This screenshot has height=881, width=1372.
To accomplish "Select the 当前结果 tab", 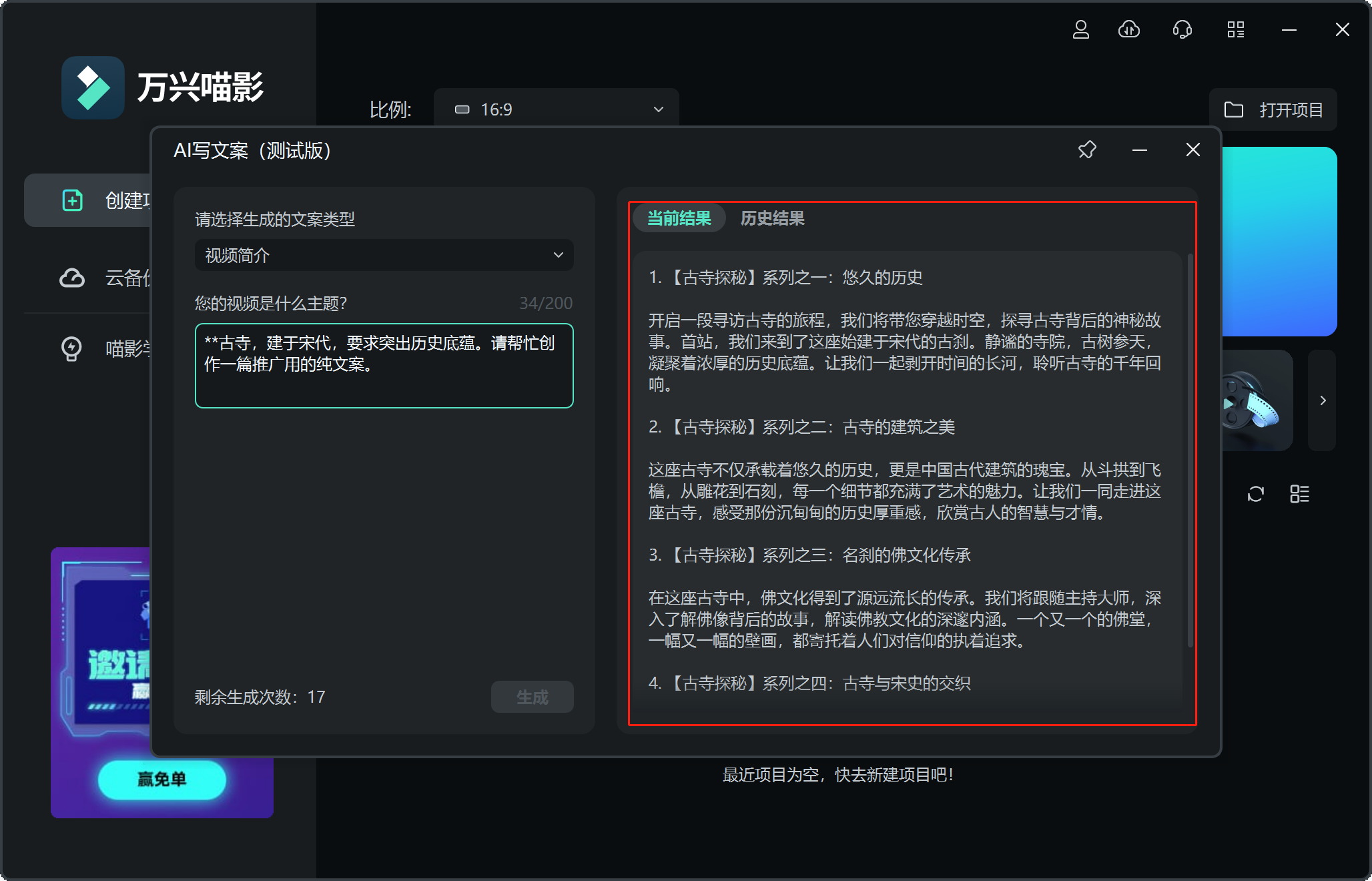I will click(679, 218).
